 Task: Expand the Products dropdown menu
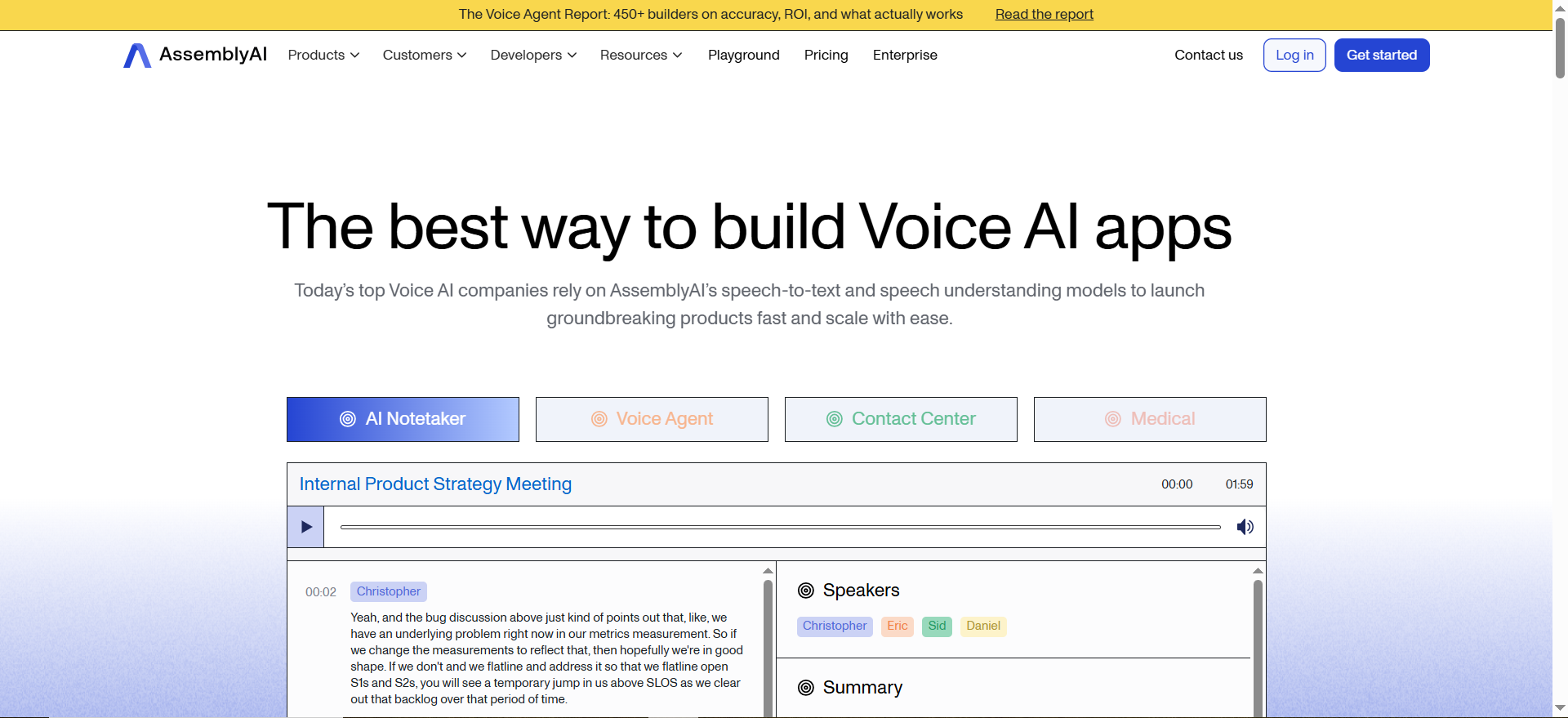point(323,55)
